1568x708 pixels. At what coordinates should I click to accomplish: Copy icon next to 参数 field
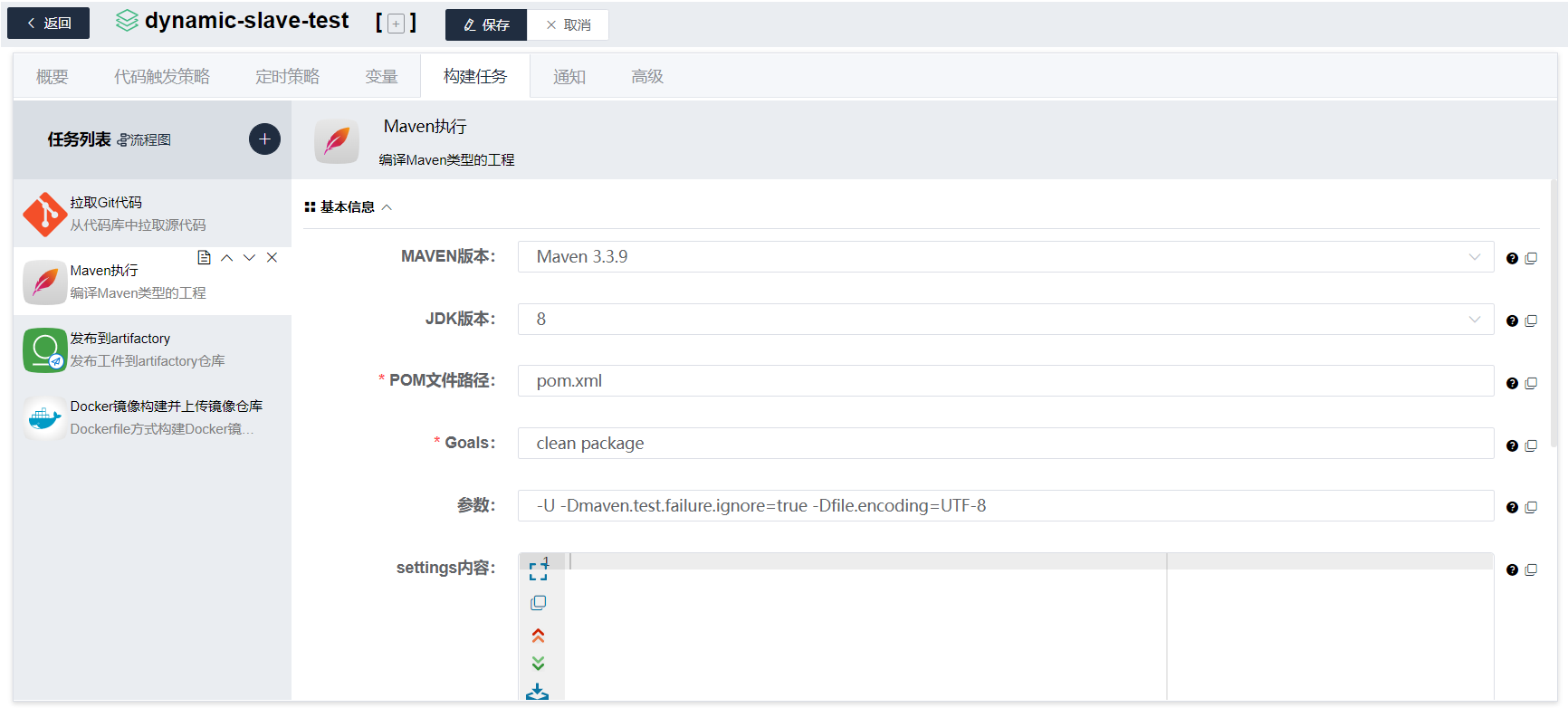pos(1531,508)
